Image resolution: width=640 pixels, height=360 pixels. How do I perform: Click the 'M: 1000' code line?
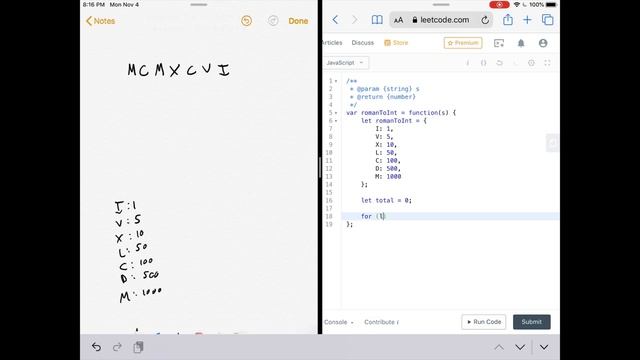coord(388,176)
